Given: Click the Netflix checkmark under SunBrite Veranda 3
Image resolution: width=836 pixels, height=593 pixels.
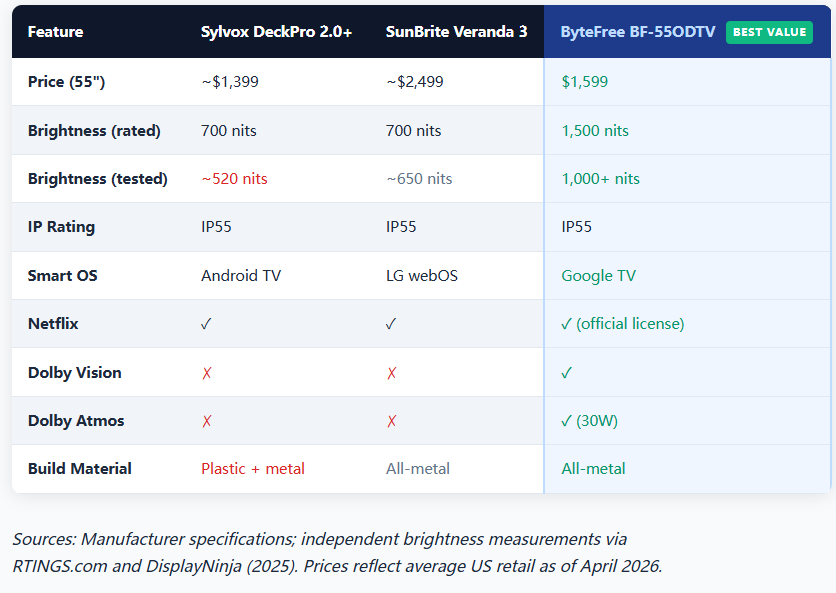Looking at the screenshot, I should pyautogui.click(x=391, y=324).
